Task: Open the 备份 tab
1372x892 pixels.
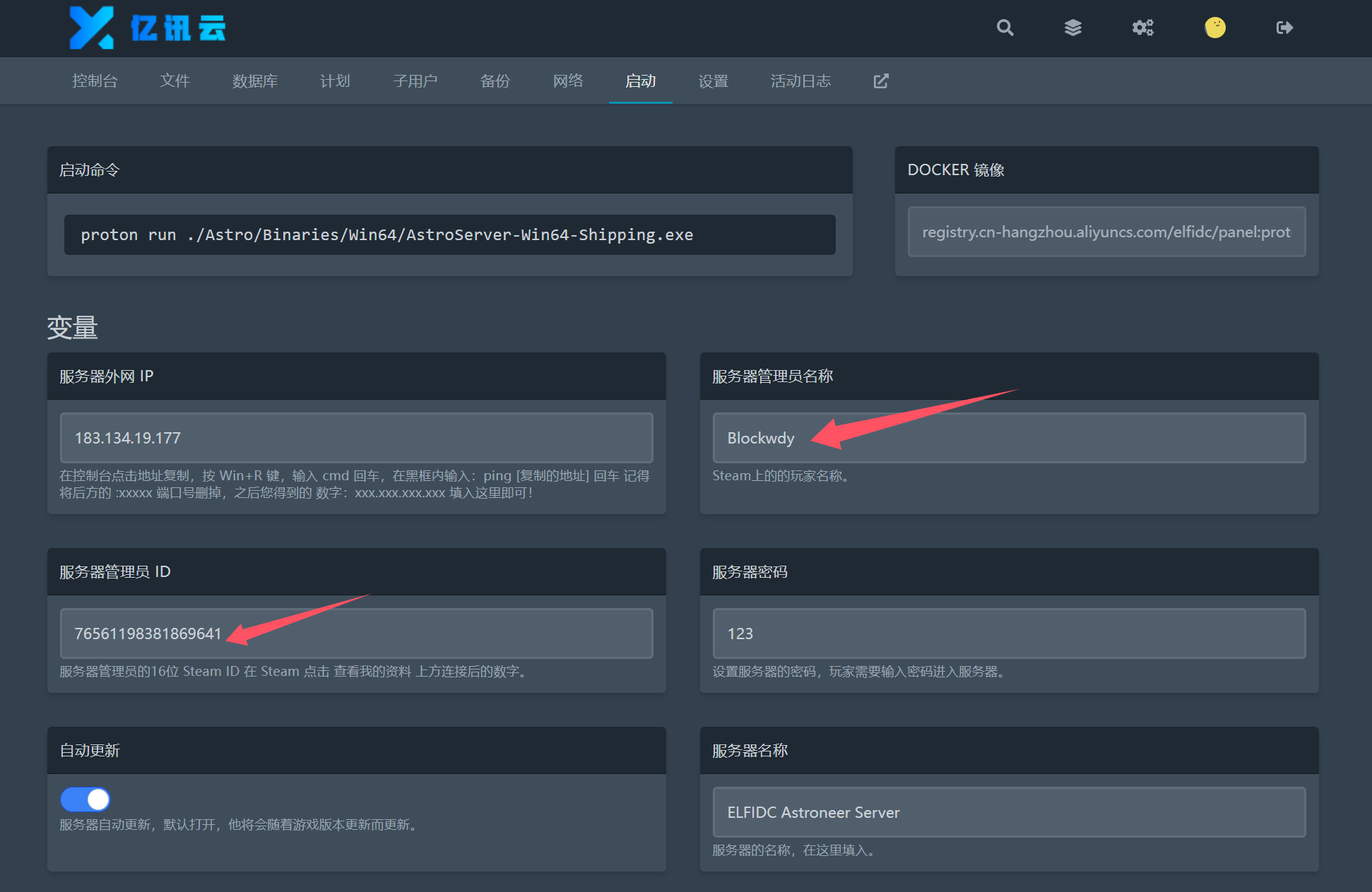Action: tap(495, 81)
